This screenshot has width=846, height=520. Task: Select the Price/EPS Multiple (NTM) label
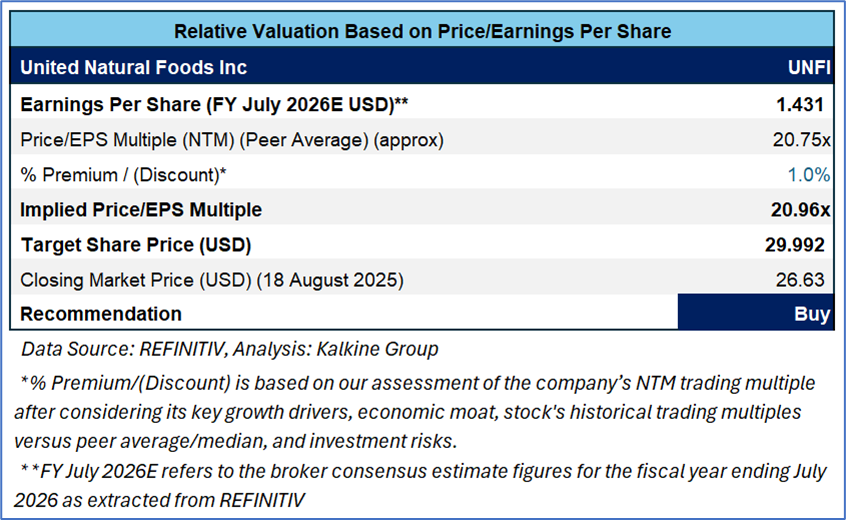(x=232, y=139)
